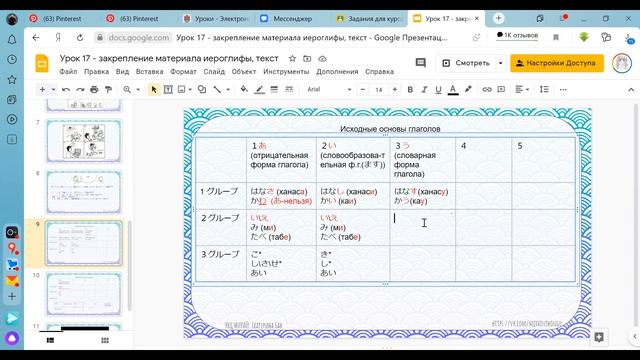The image size is (640, 360).
Task: Increase font size with plus button
Action: [x=395, y=89]
